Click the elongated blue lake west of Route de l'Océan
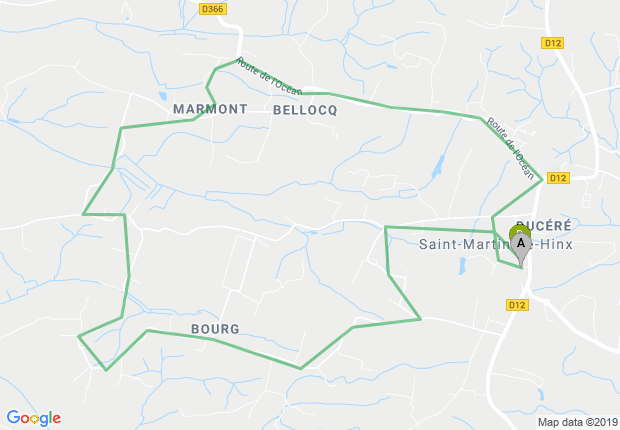Viewport: 620px width, 430px height. (437, 167)
